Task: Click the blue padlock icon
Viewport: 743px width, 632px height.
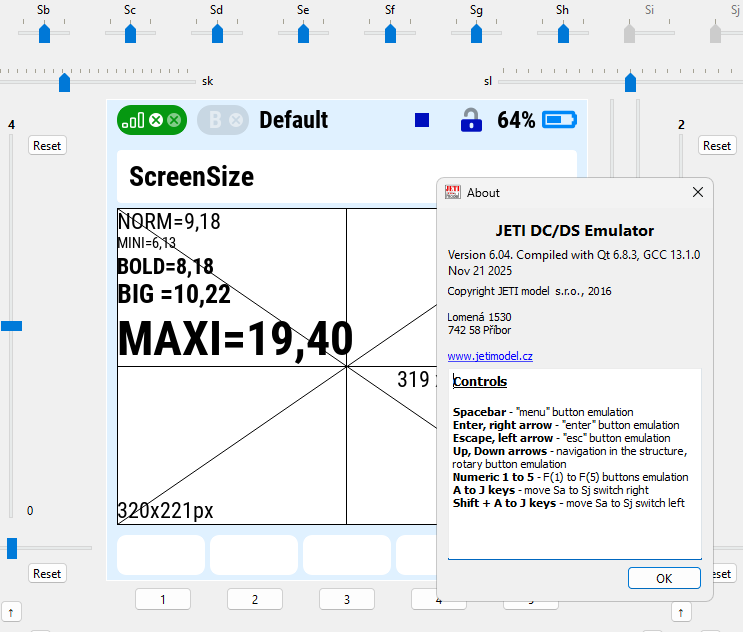Action: pos(471,120)
